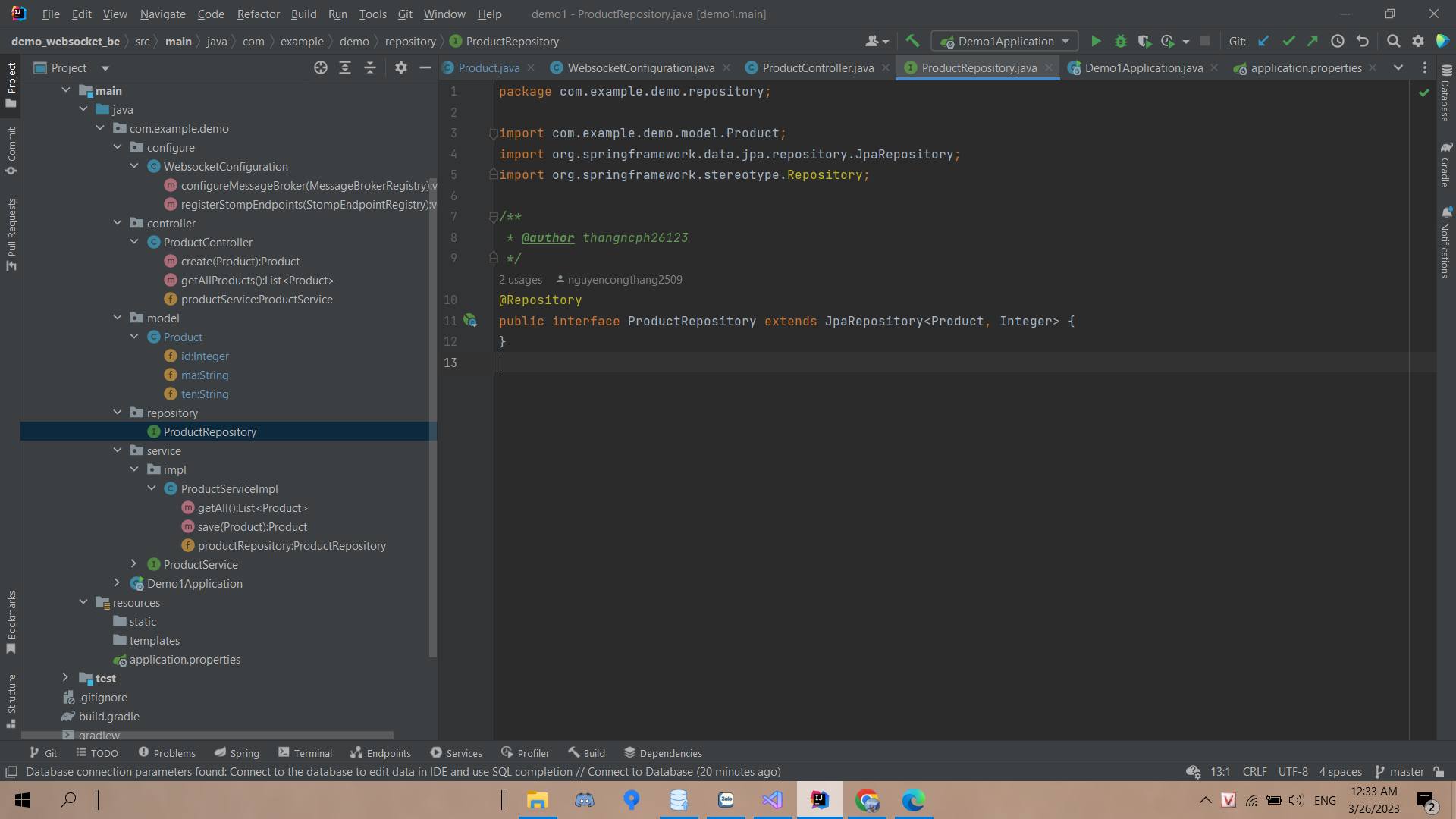Hide the Project panel with minus icon
This screenshot has width=1456, height=819.
[x=425, y=68]
